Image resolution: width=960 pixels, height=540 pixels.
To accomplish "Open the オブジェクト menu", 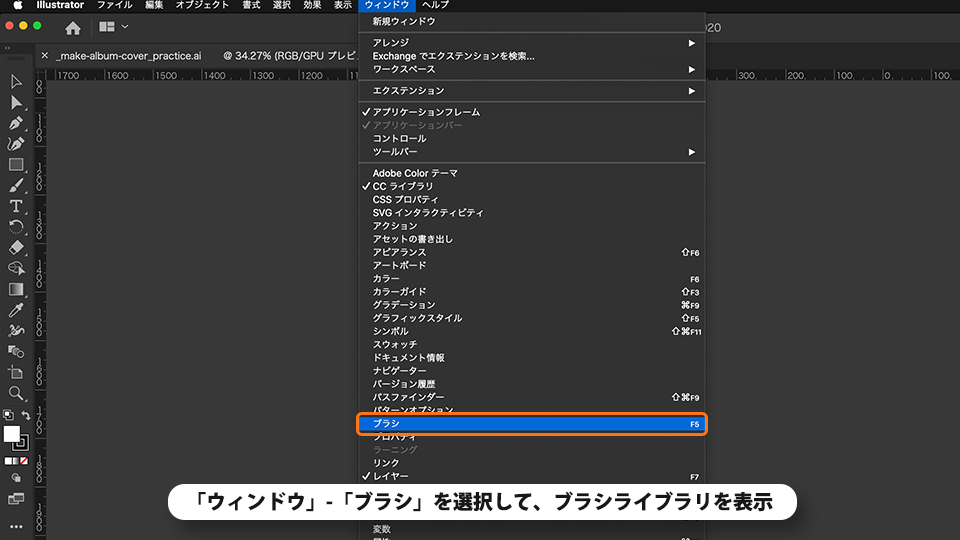I will click(x=202, y=5).
